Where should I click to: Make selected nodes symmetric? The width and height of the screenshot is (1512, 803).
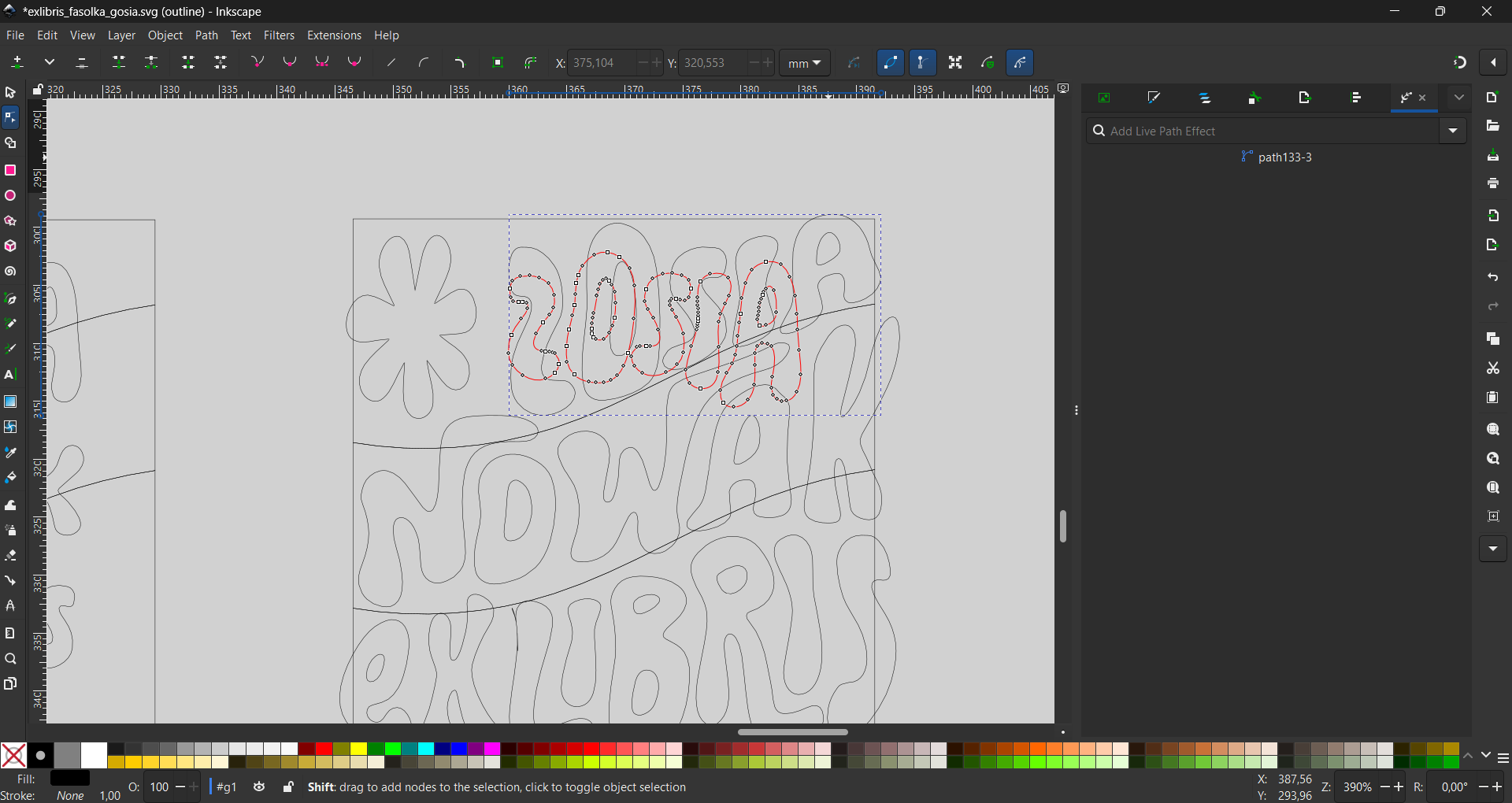(x=322, y=63)
